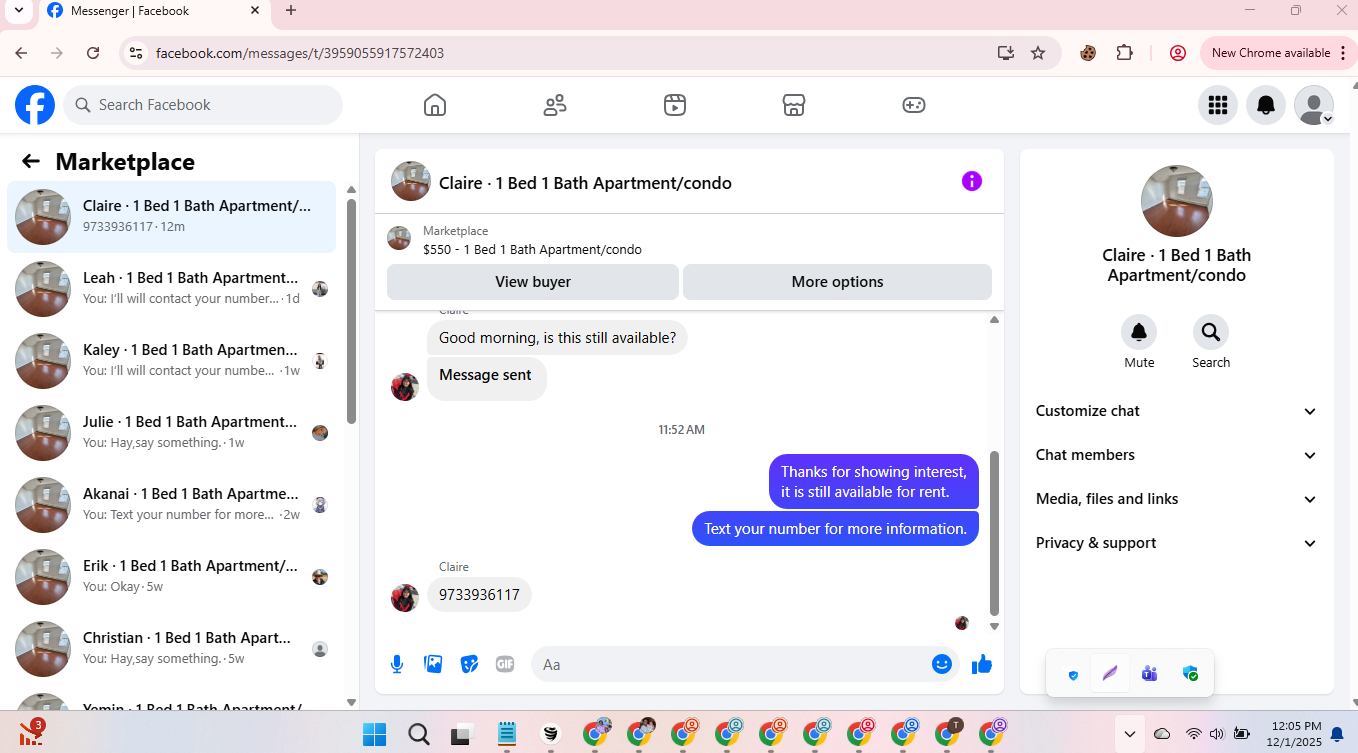Send a voice clip with microphone icon
1358x753 pixels.
pyautogui.click(x=397, y=664)
